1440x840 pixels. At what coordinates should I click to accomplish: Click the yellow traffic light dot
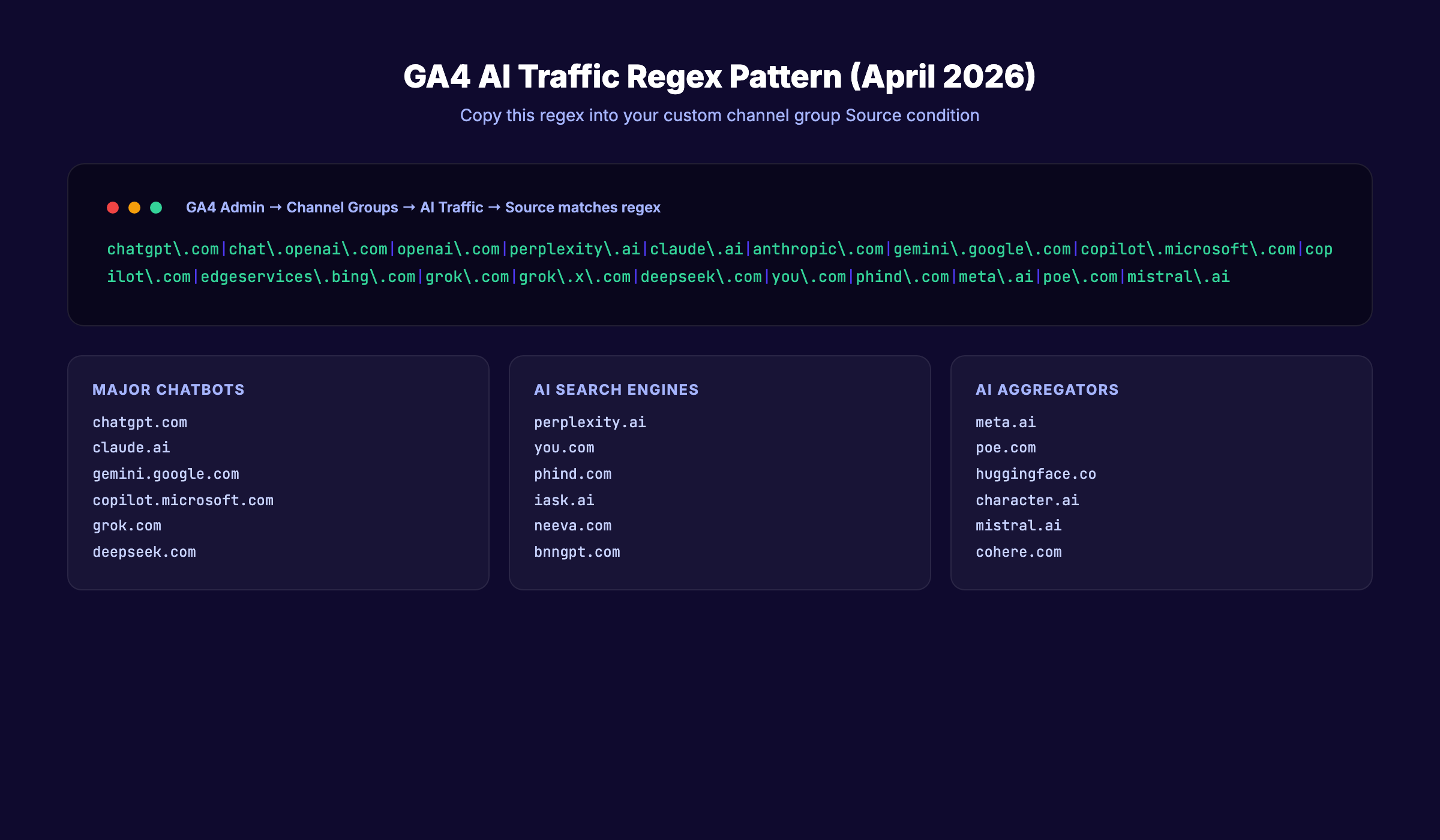134,207
